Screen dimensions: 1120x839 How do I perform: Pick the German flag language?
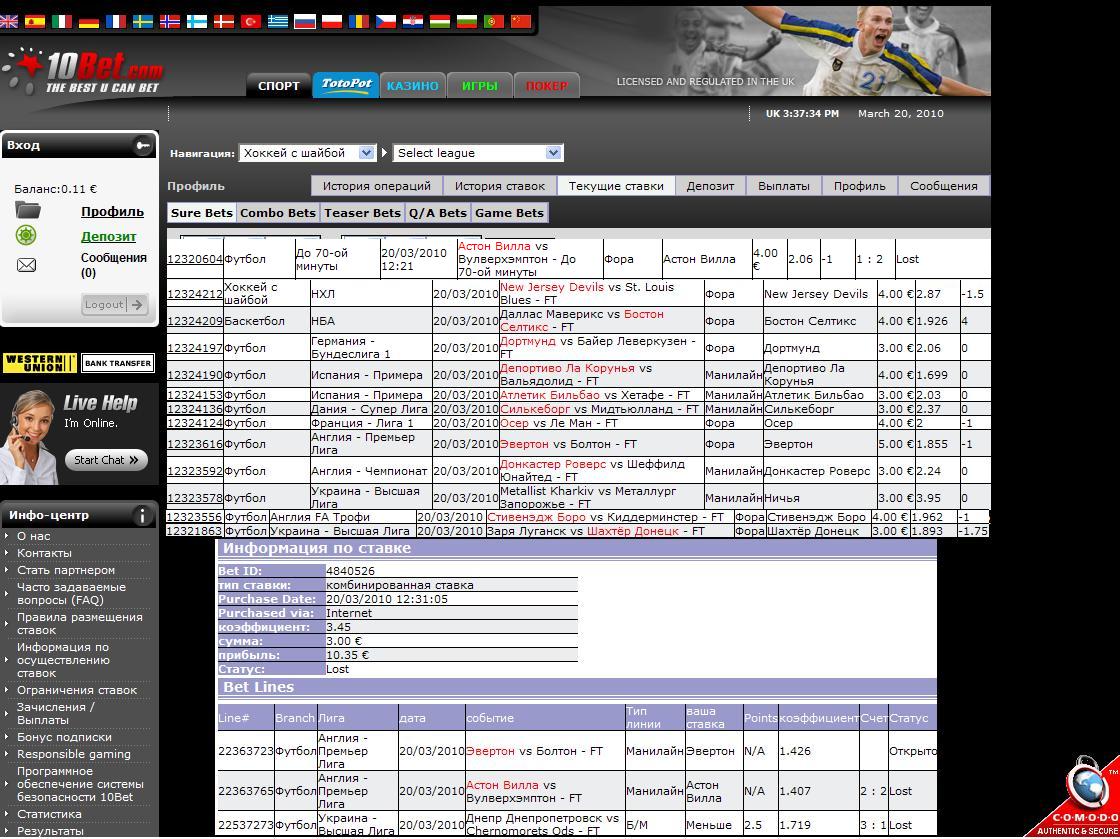tap(89, 21)
